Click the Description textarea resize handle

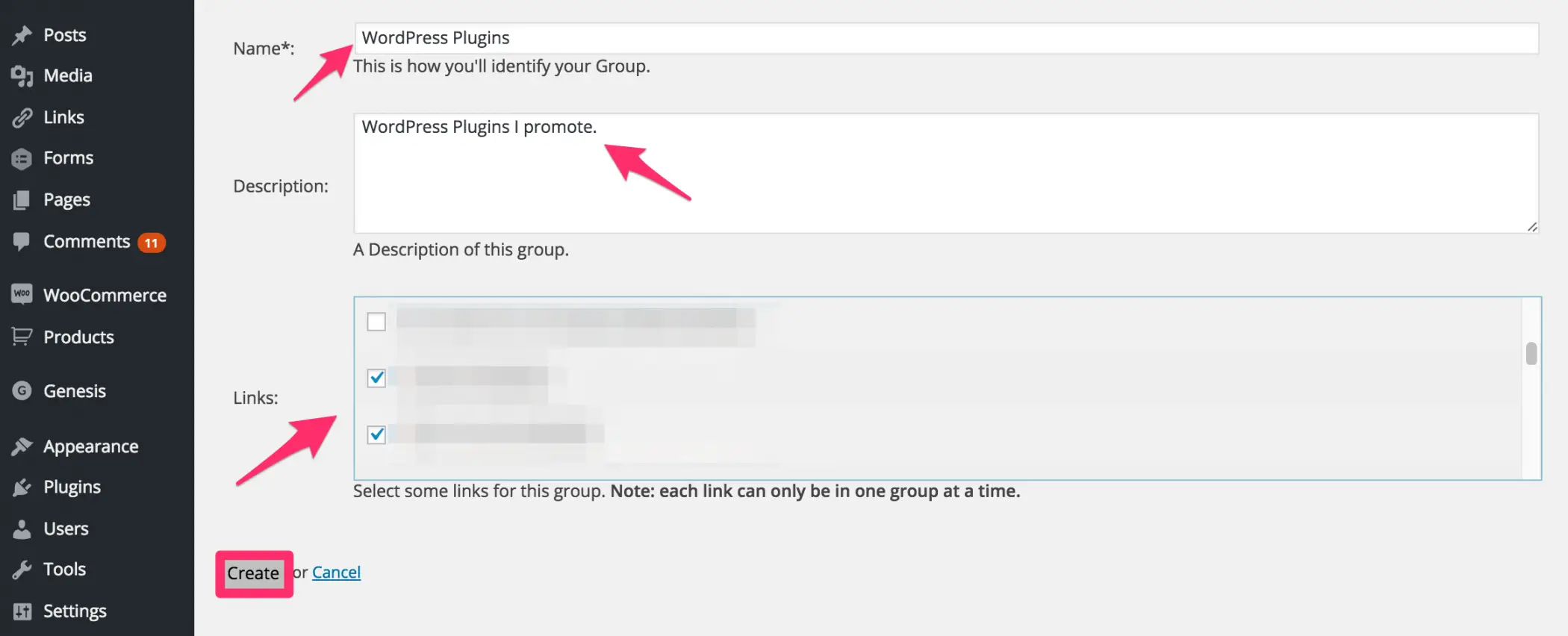point(1531,226)
